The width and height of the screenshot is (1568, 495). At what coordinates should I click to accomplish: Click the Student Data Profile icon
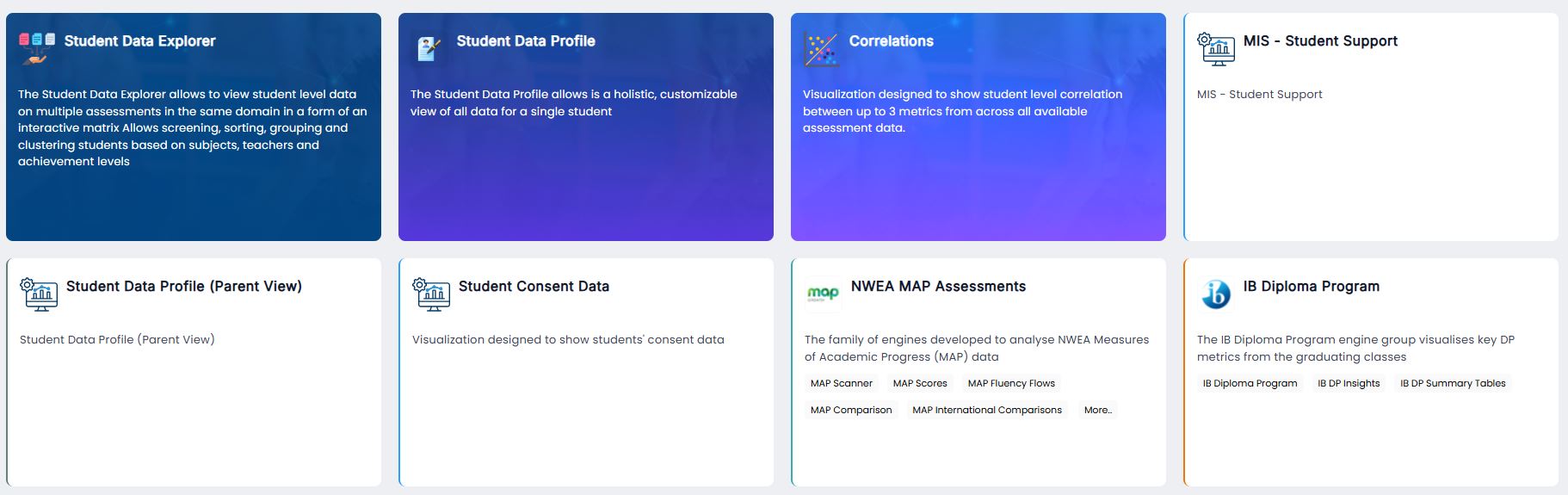[429, 48]
